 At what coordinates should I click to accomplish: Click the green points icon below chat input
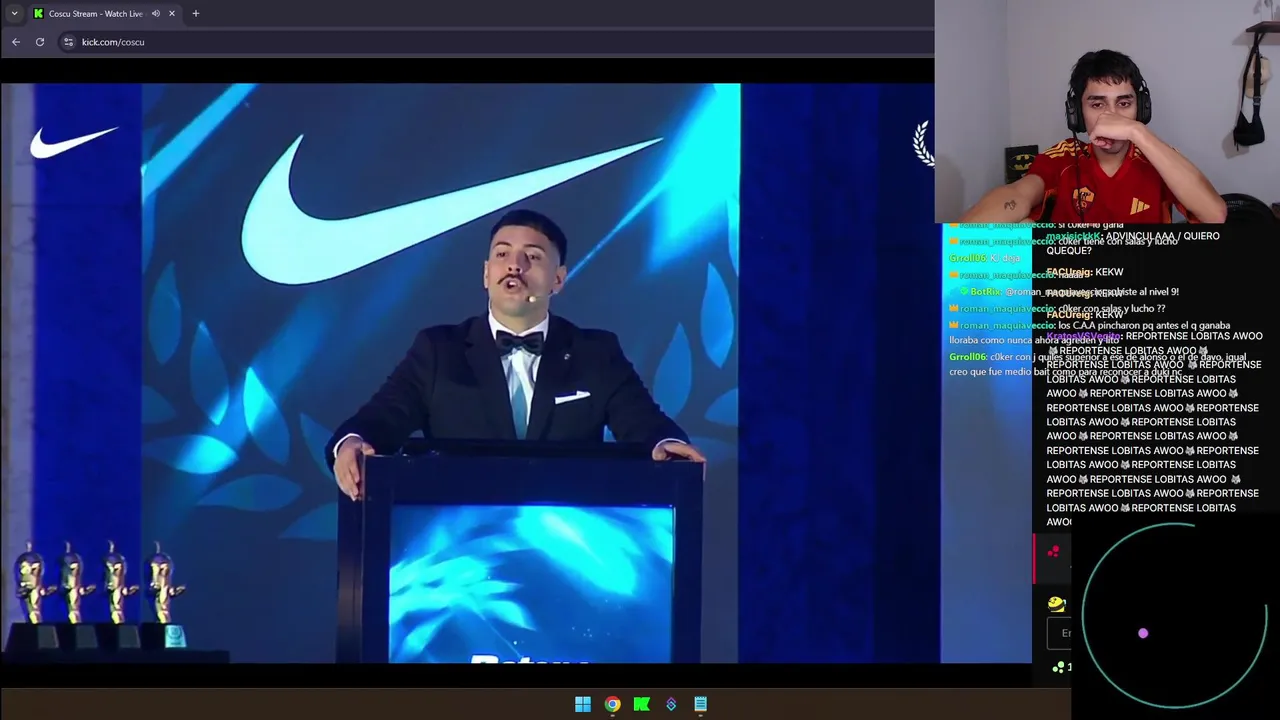(1059, 667)
